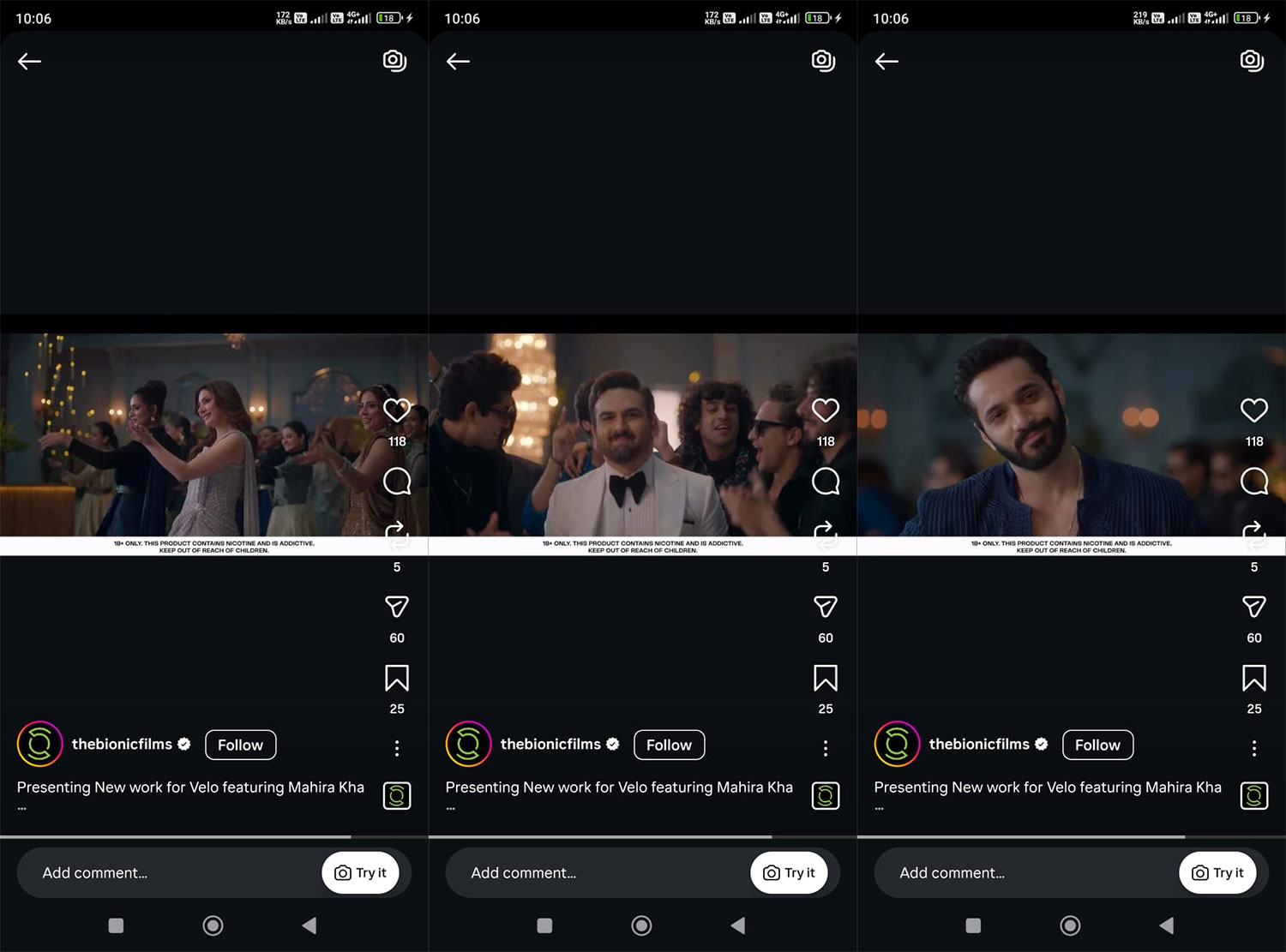Like the reel with heart in left screenshot
Image resolution: width=1286 pixels, height=952 pixels.
click(x=397, y=410)
